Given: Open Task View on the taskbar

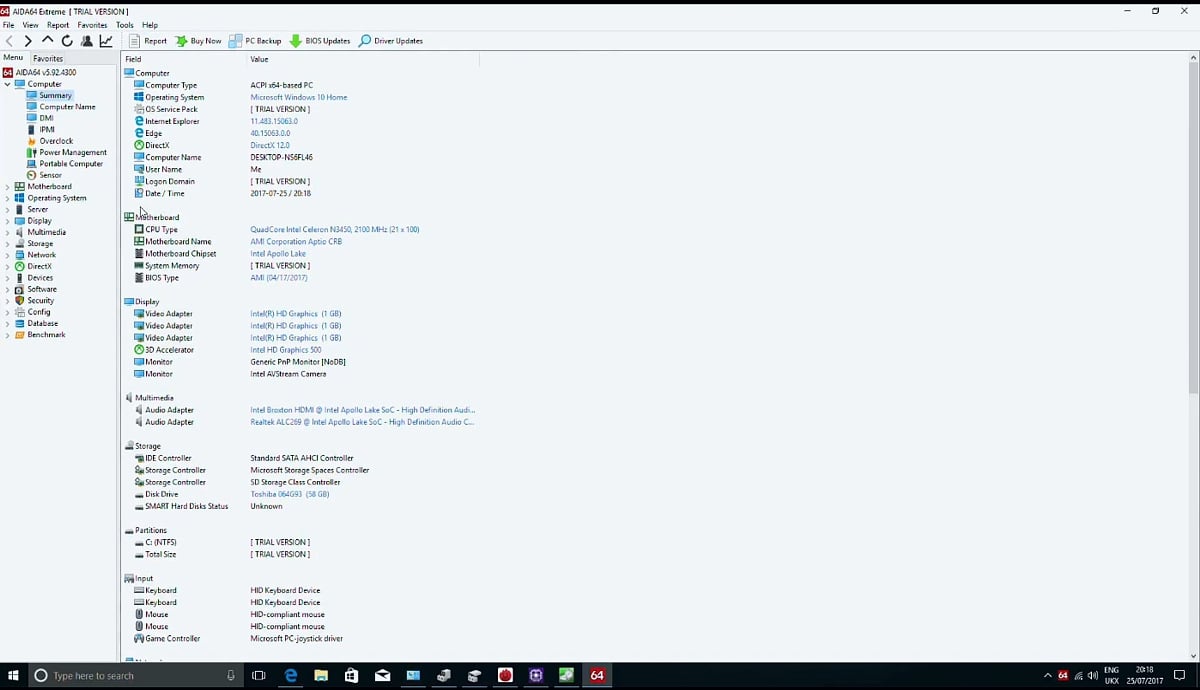Looking at the screenshot, I should [258, 676].
